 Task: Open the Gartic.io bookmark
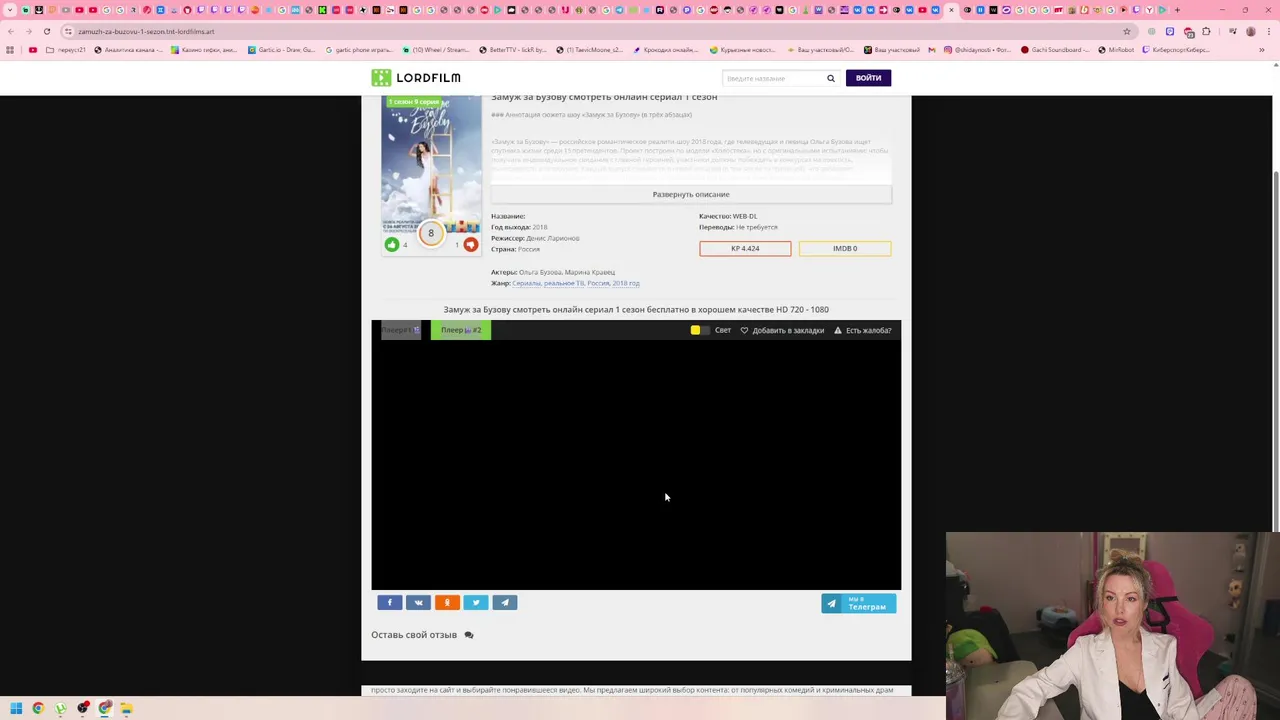point(281,50)
